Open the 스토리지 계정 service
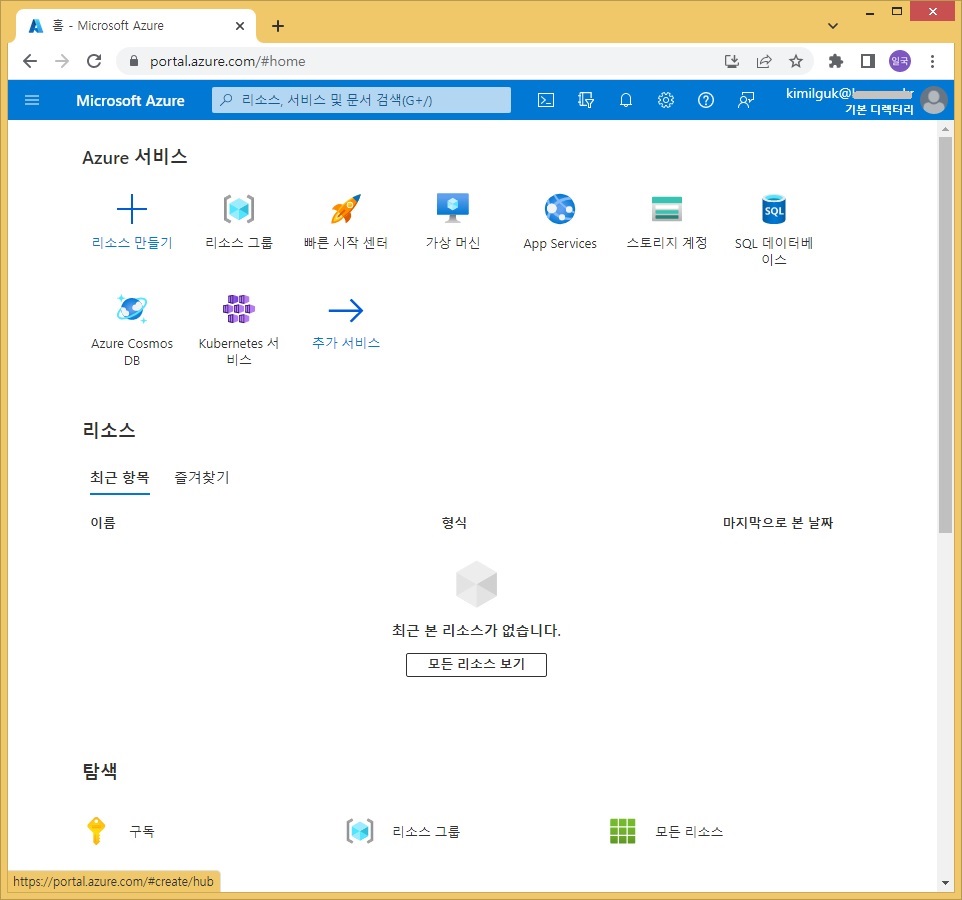 click(667, 222)
